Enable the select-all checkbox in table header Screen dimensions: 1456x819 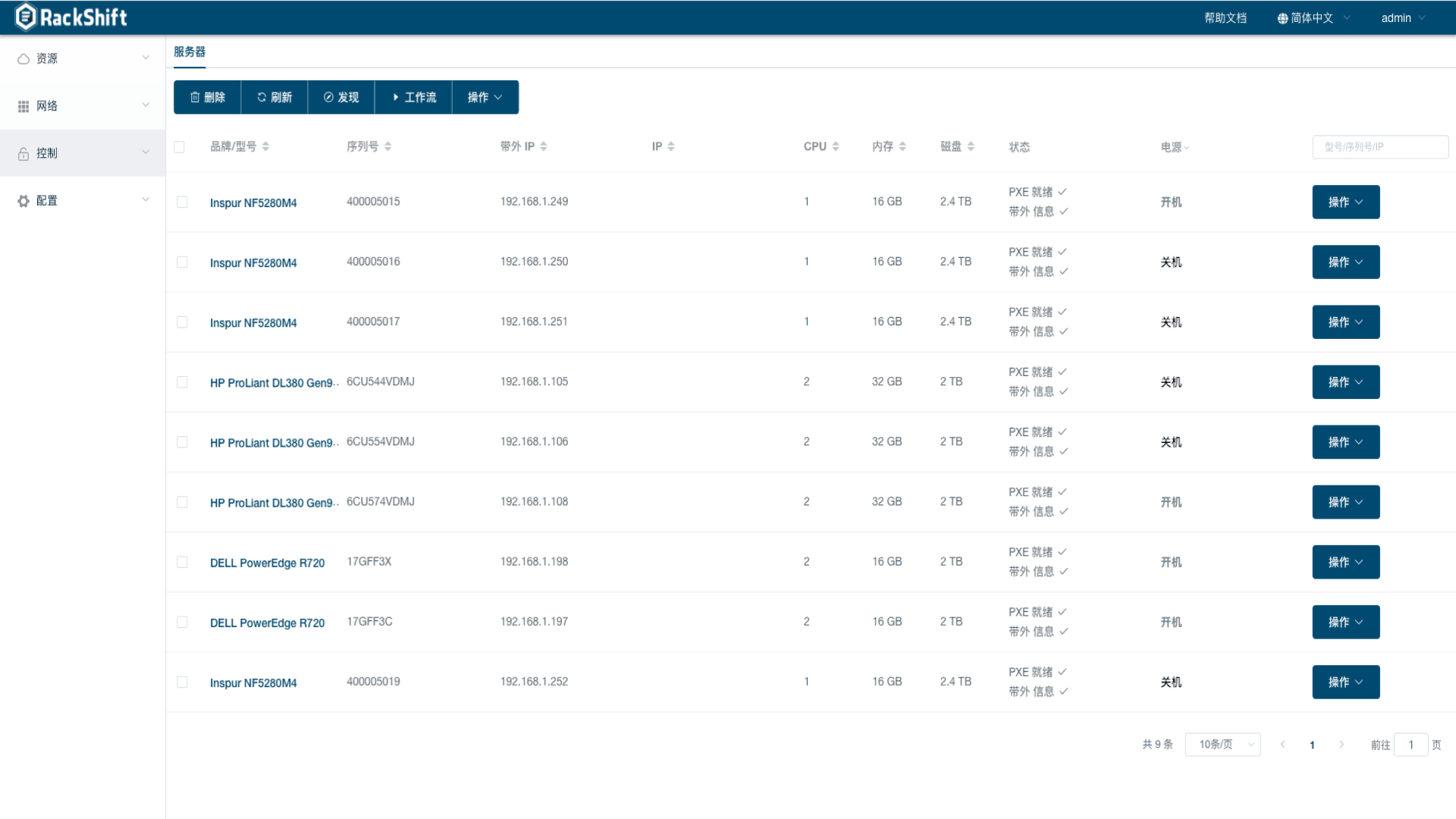click(x=179, y=147)
